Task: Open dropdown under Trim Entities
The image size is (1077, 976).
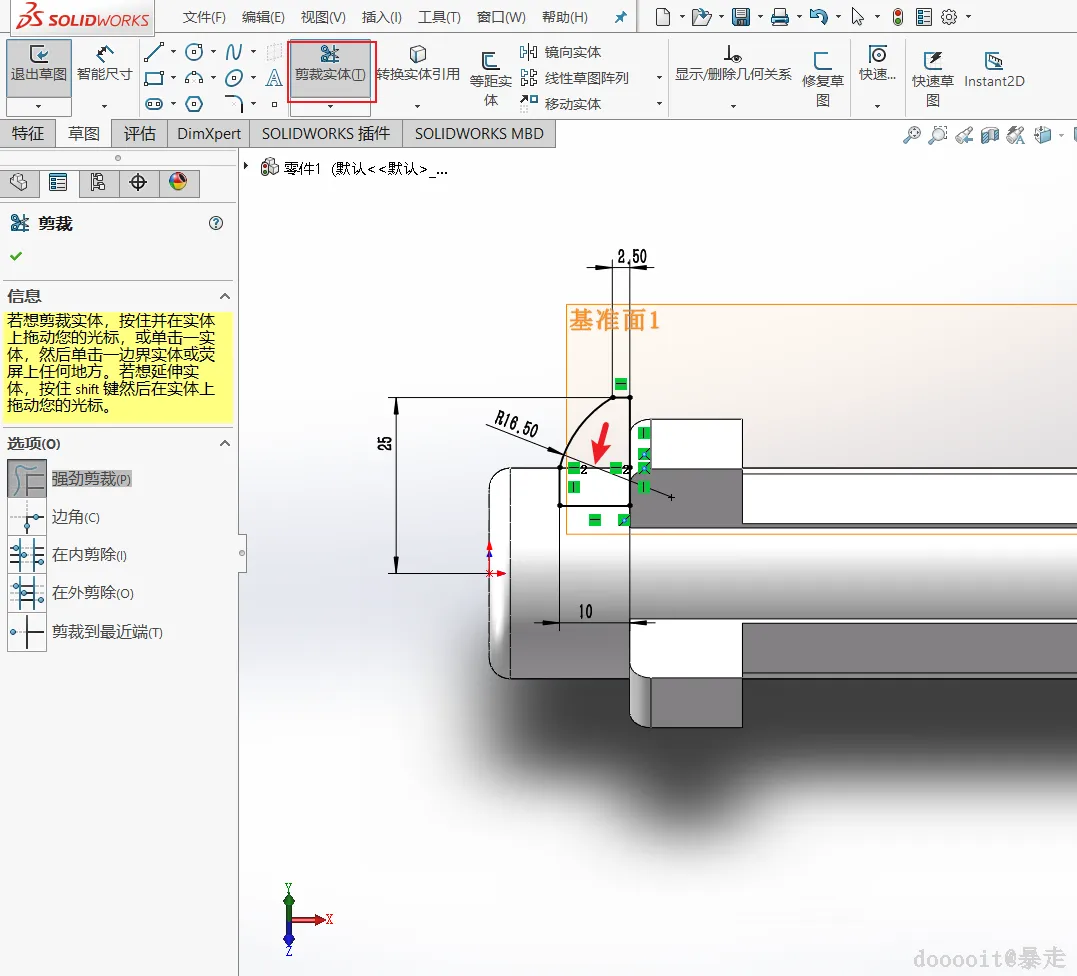Action: [x=330, y=106]
